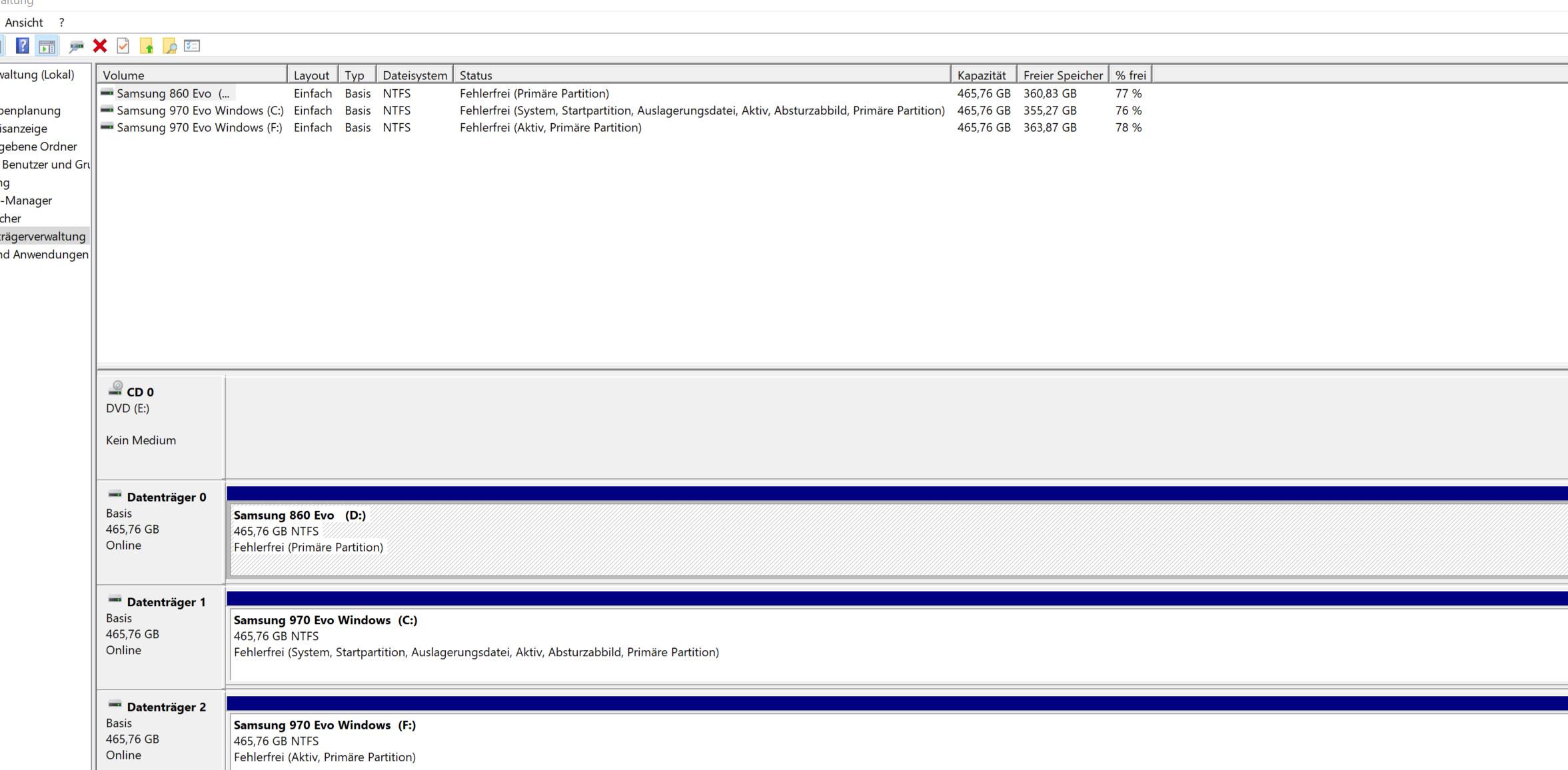Click the Kapazität column header

coord(982,75)
